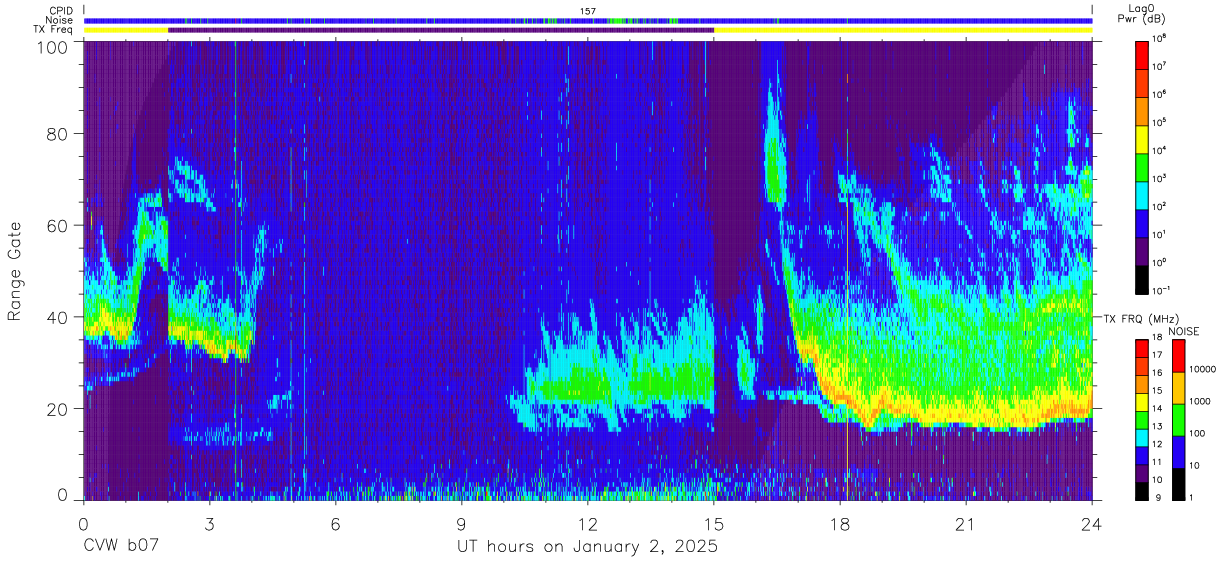Click Range Gate tick label 80
The image size is (1228, 567).
pos(58,134)
